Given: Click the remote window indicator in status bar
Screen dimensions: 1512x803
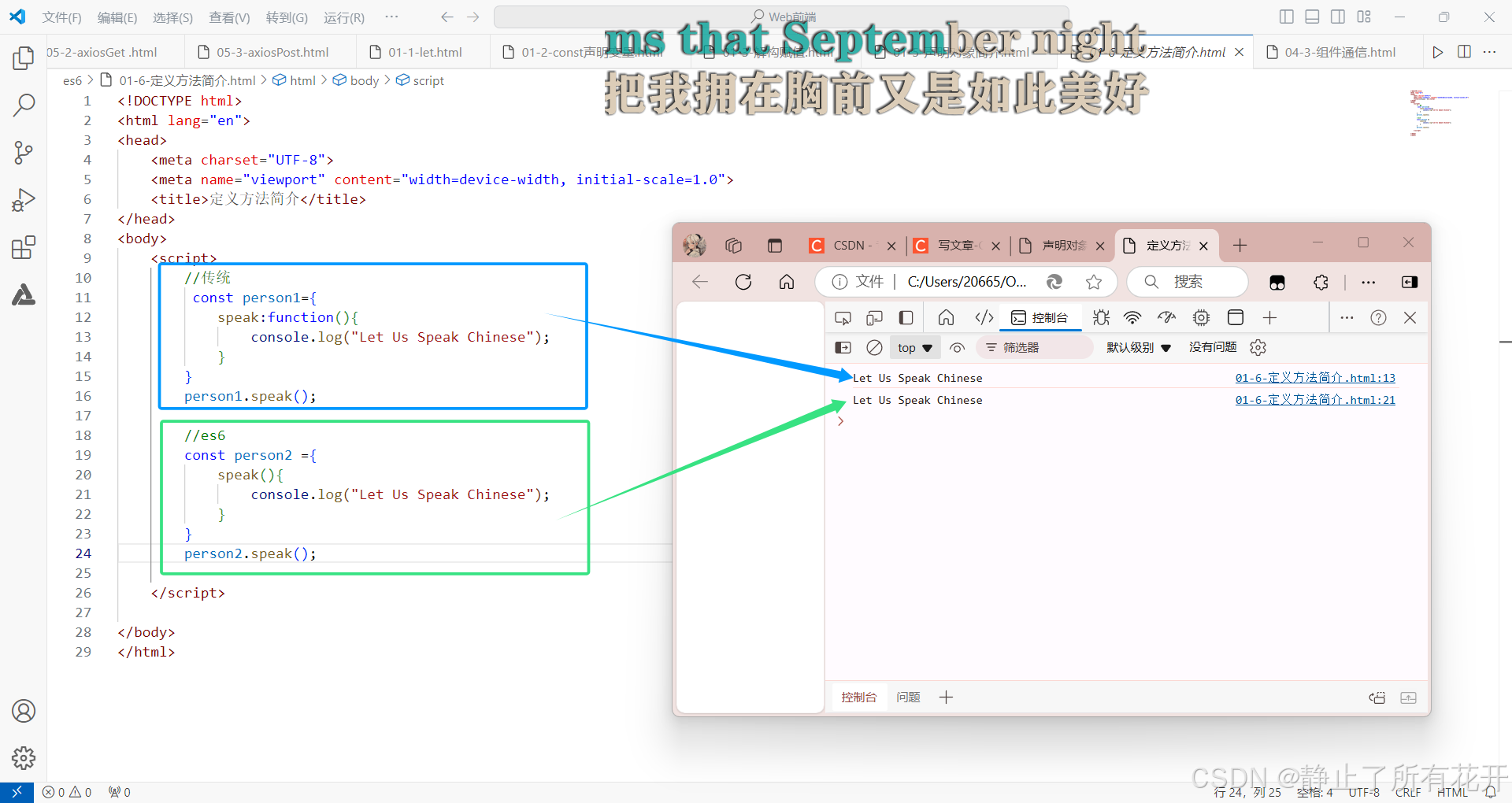Looking at the screenshot, I should tap(17, 792).
